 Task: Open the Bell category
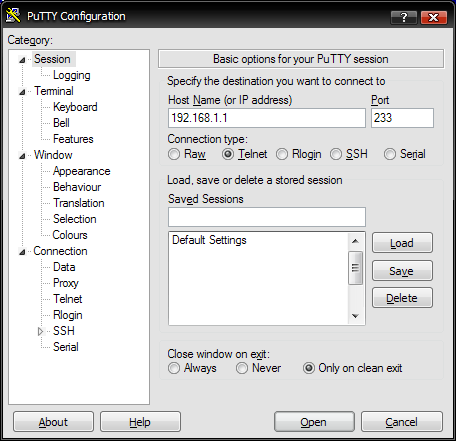(x=61, y=123)
